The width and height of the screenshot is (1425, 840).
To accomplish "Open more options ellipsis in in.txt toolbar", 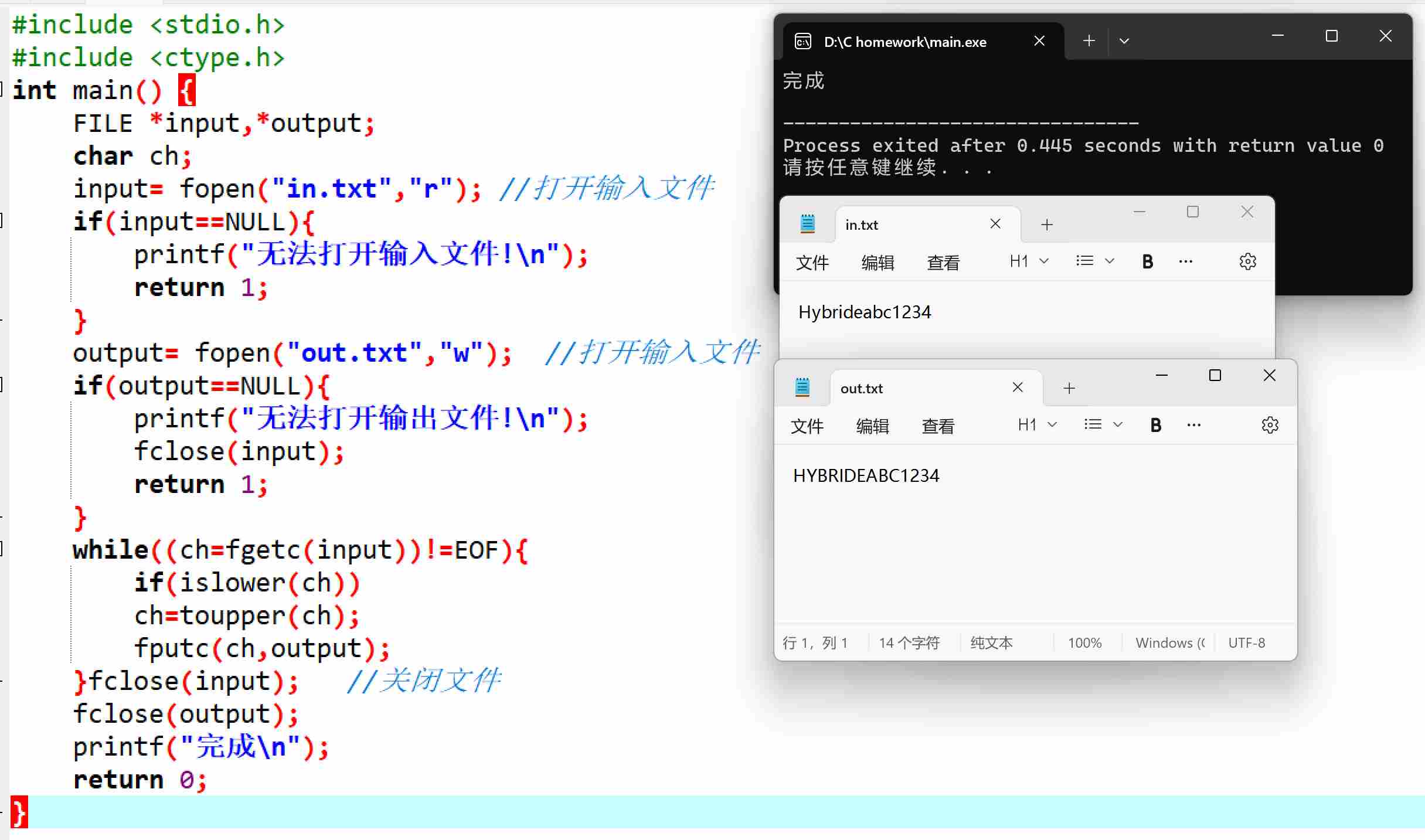I will [1185, 261].
